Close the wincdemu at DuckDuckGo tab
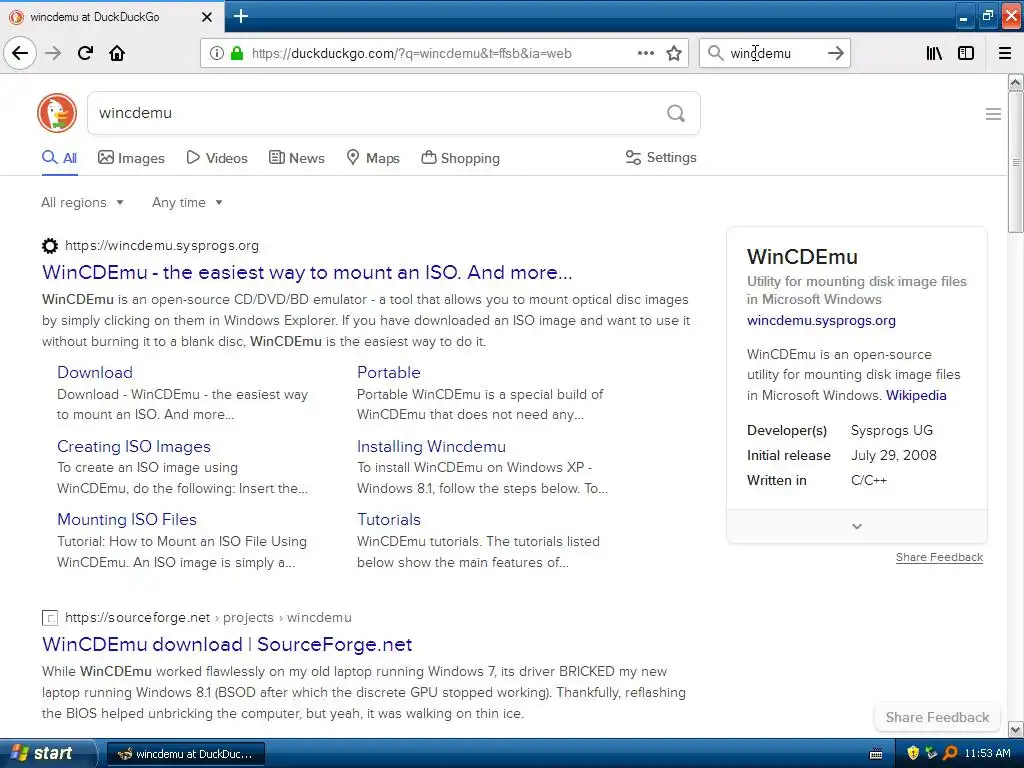This screenshot has width=1024, height=768. pos(206,17)
